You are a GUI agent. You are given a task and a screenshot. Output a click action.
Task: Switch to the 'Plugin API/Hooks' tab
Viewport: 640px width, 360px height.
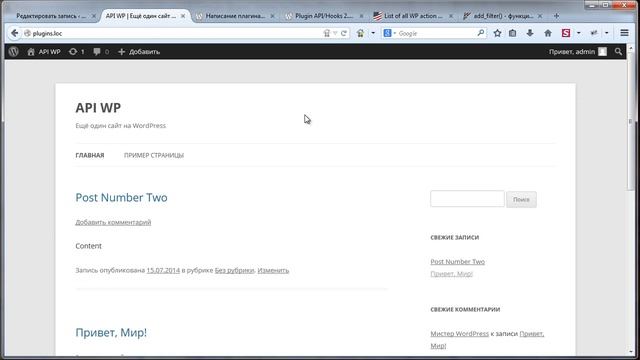[324, 16]
